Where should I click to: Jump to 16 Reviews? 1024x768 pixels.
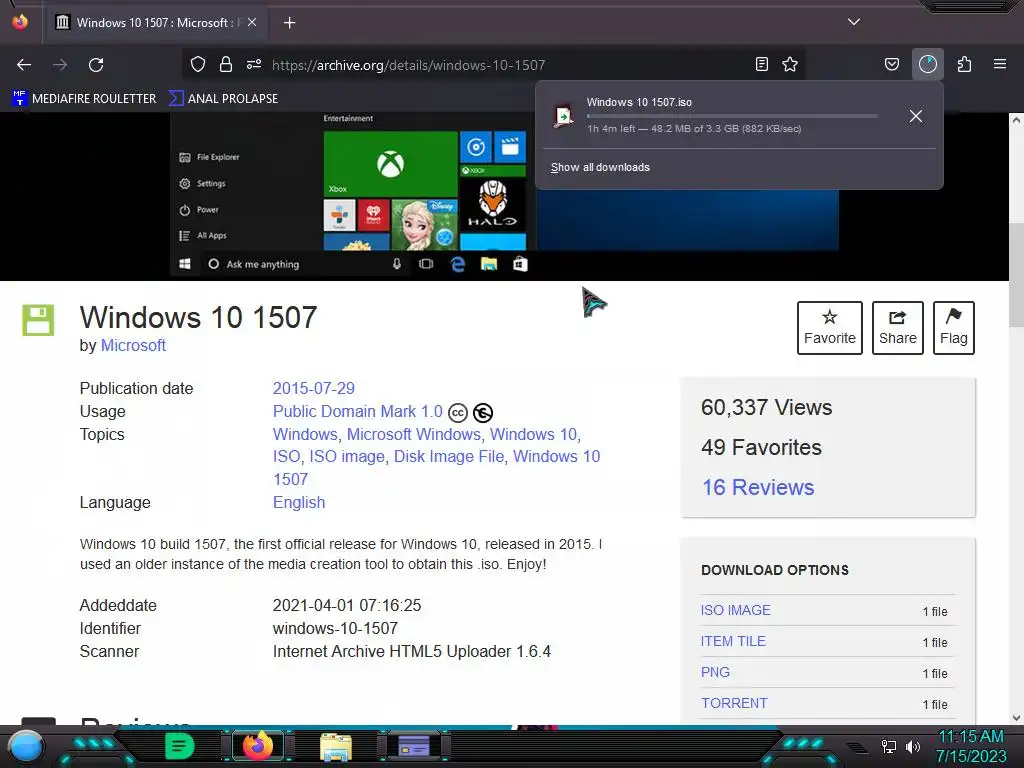click(758, 487)
